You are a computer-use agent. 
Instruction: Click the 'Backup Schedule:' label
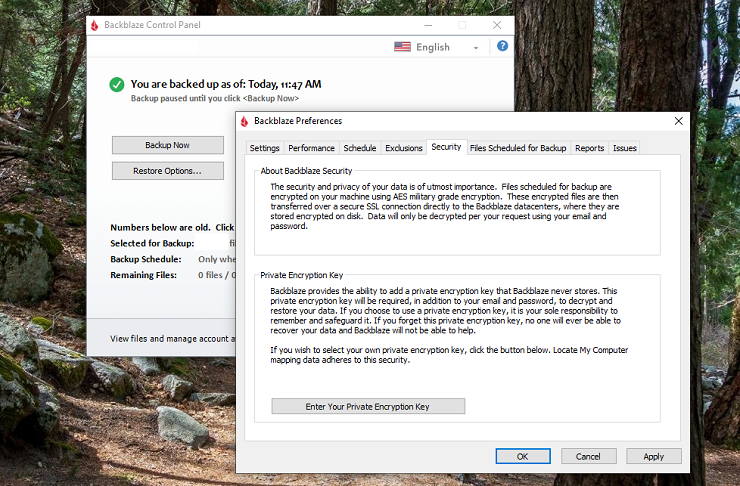coord(146,259)
